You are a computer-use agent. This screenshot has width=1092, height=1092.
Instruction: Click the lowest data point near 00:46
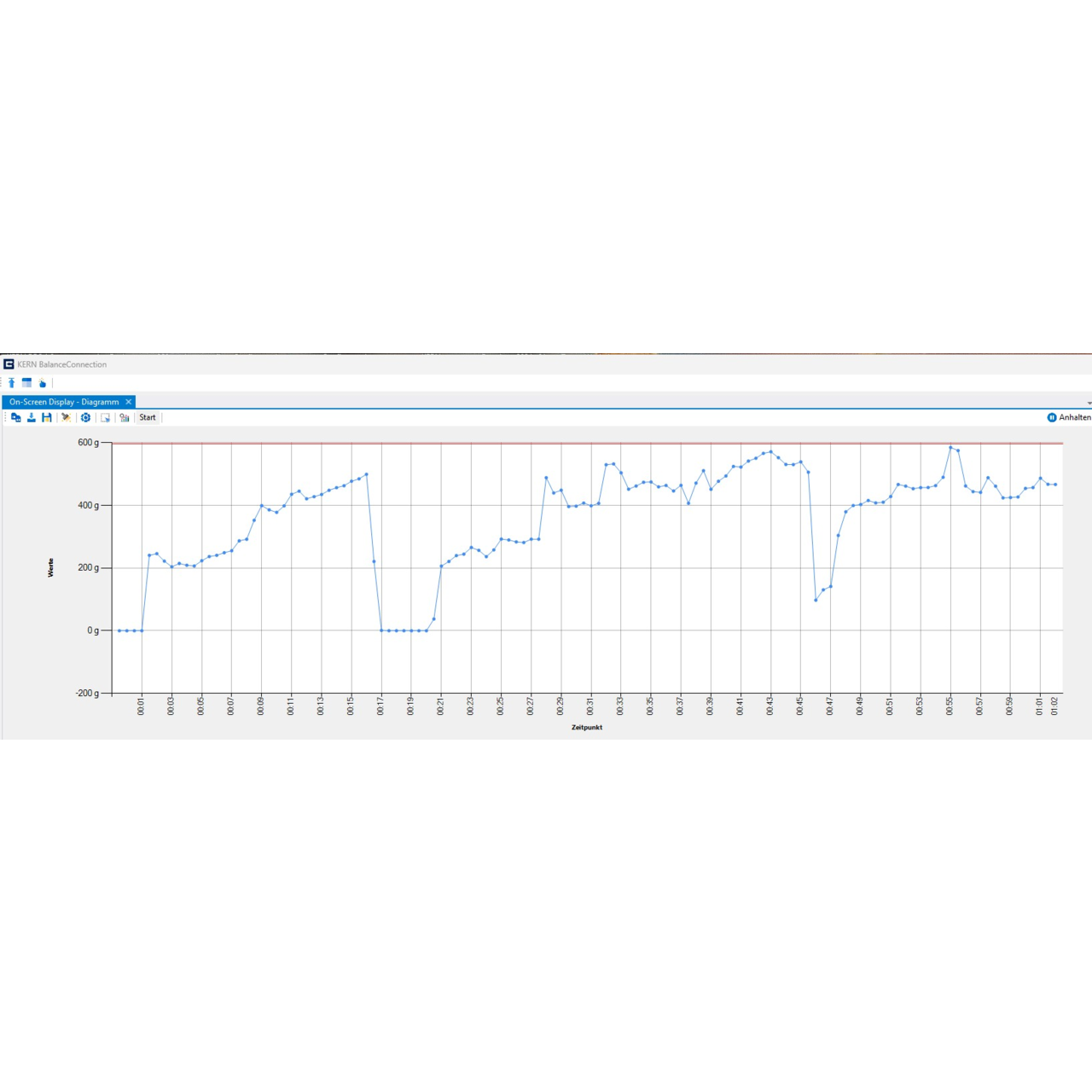coord(816,600)
